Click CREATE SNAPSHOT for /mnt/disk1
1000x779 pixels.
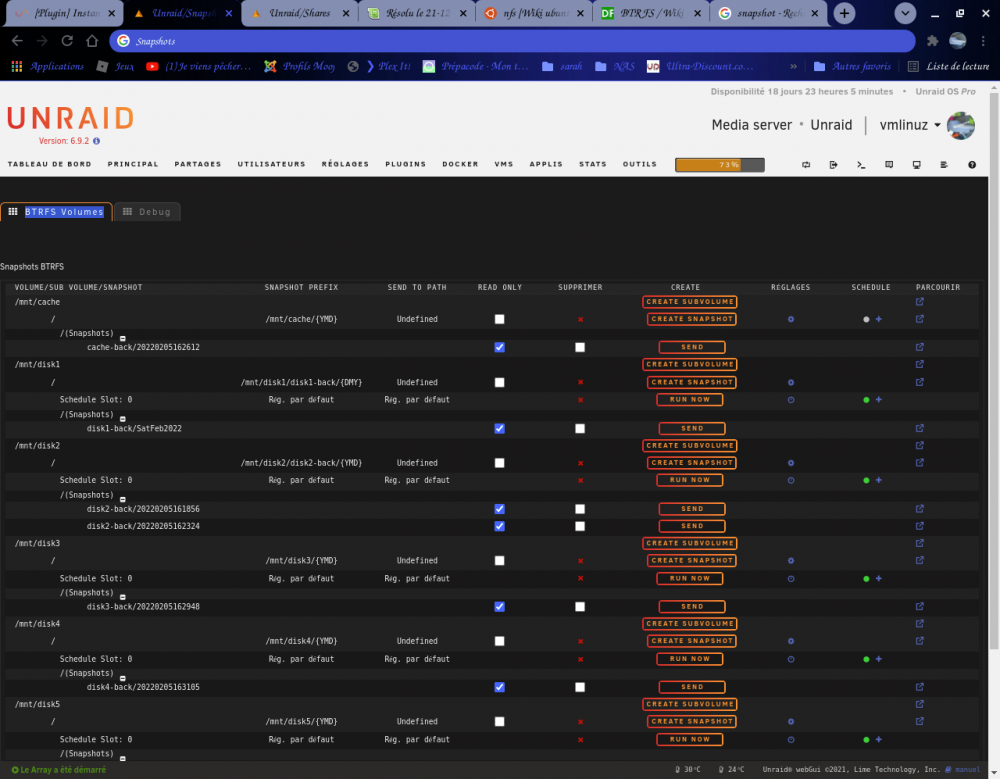point(692,382)
